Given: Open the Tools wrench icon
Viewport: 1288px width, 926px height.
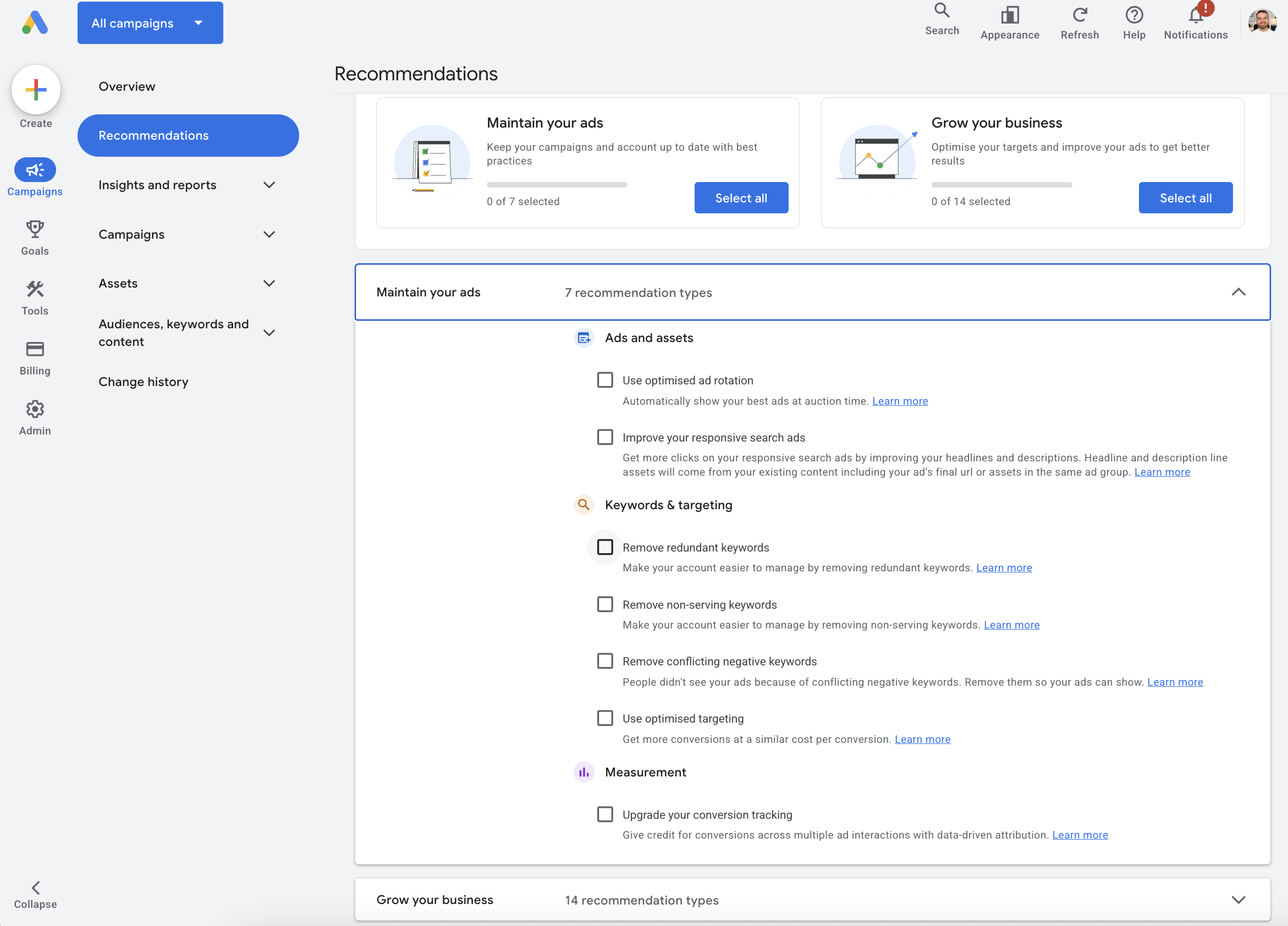Looking at the screenshot, I should 35,289.
